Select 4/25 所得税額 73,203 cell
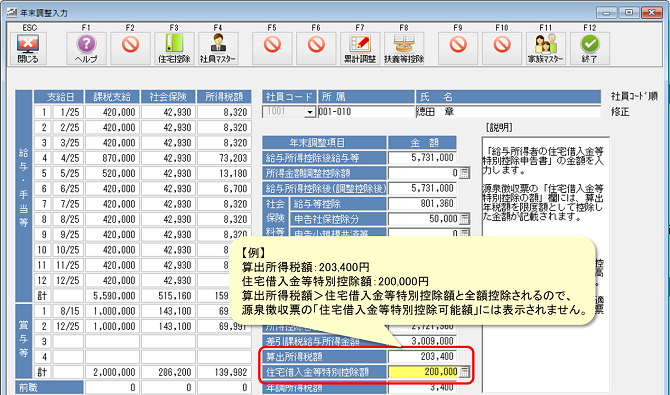The height and width of the screenshot is (395, 670). tap(224, 158)
